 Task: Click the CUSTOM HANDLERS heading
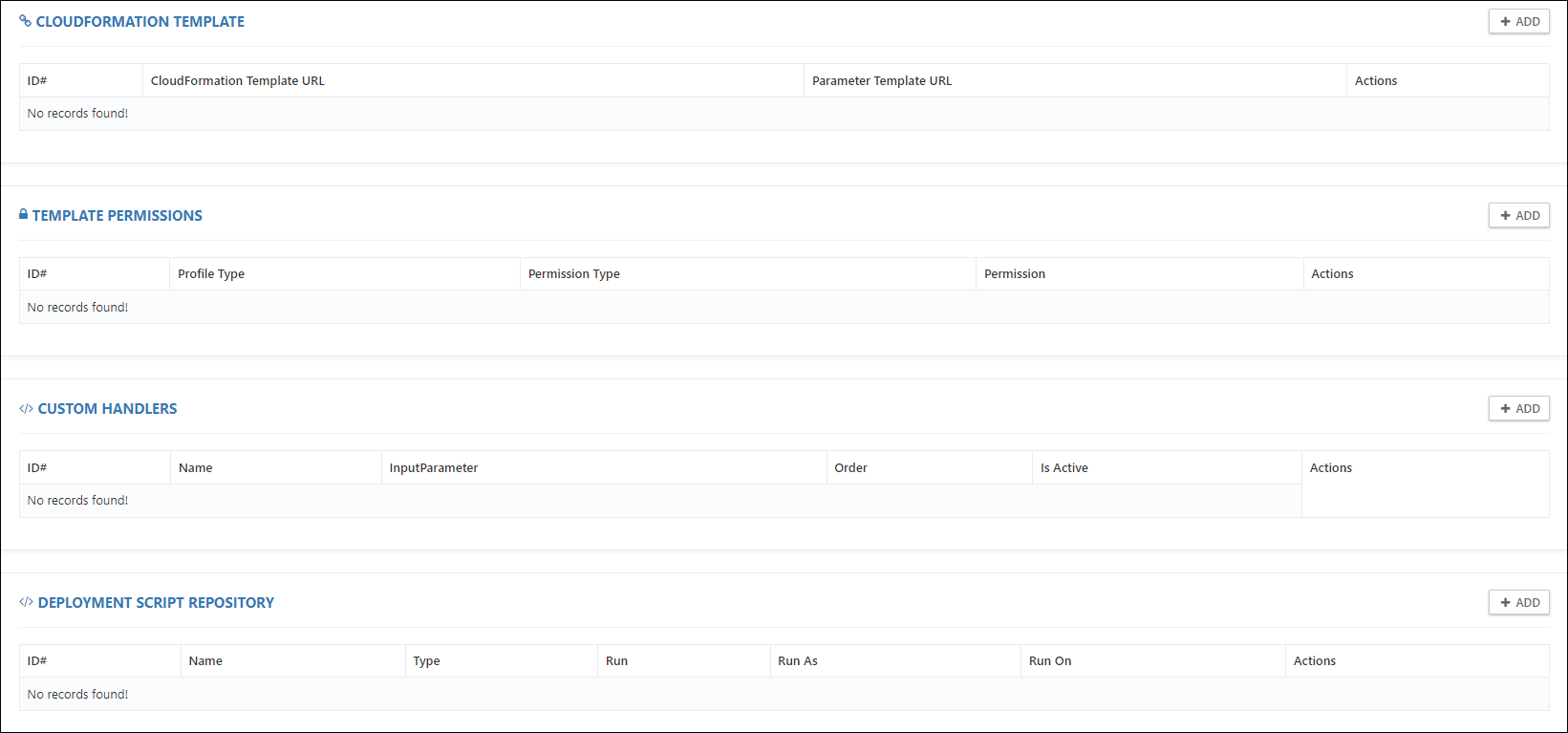click(x=108, y=408)
